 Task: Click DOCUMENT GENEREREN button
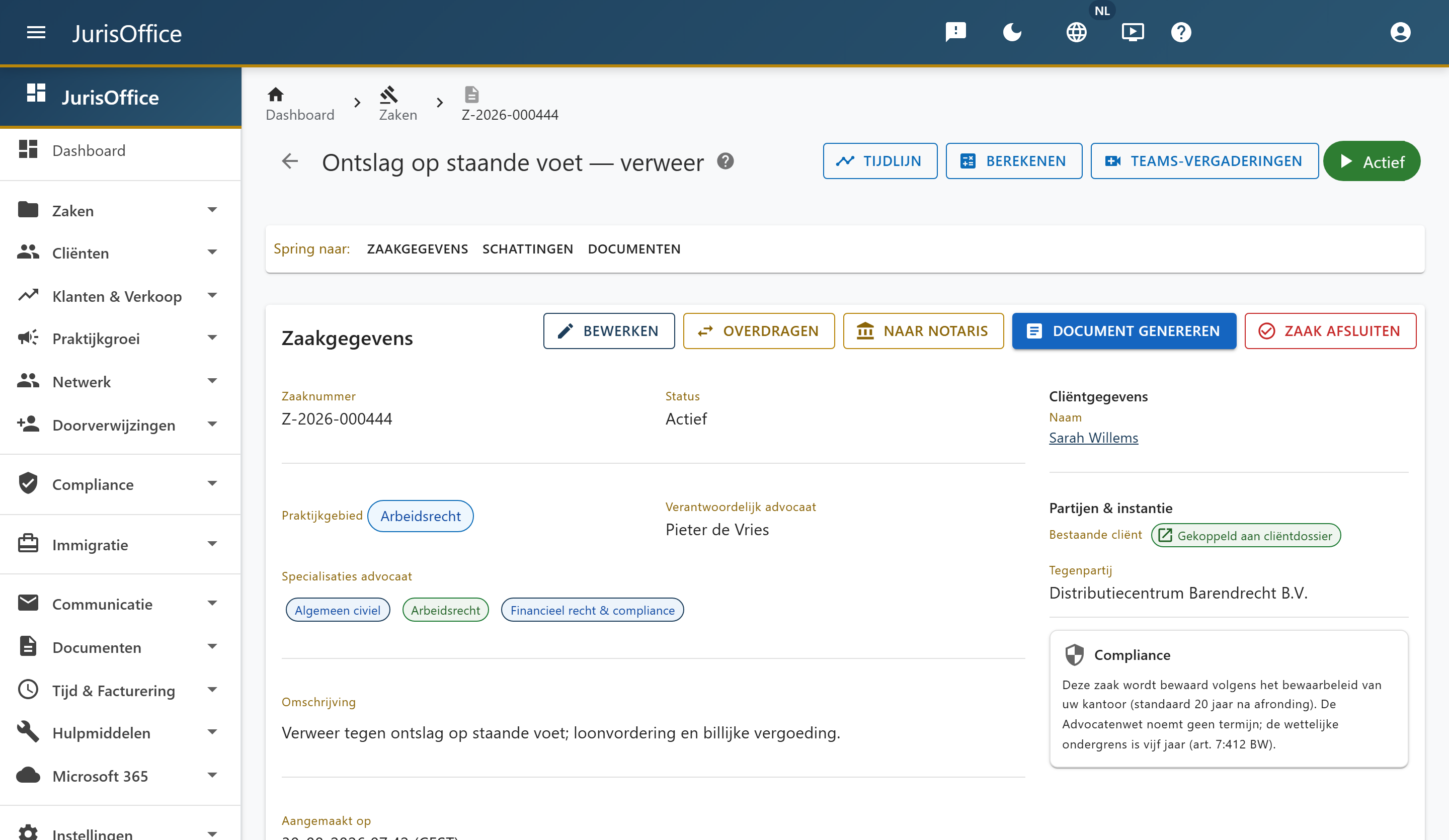[x=1123, y=331]
